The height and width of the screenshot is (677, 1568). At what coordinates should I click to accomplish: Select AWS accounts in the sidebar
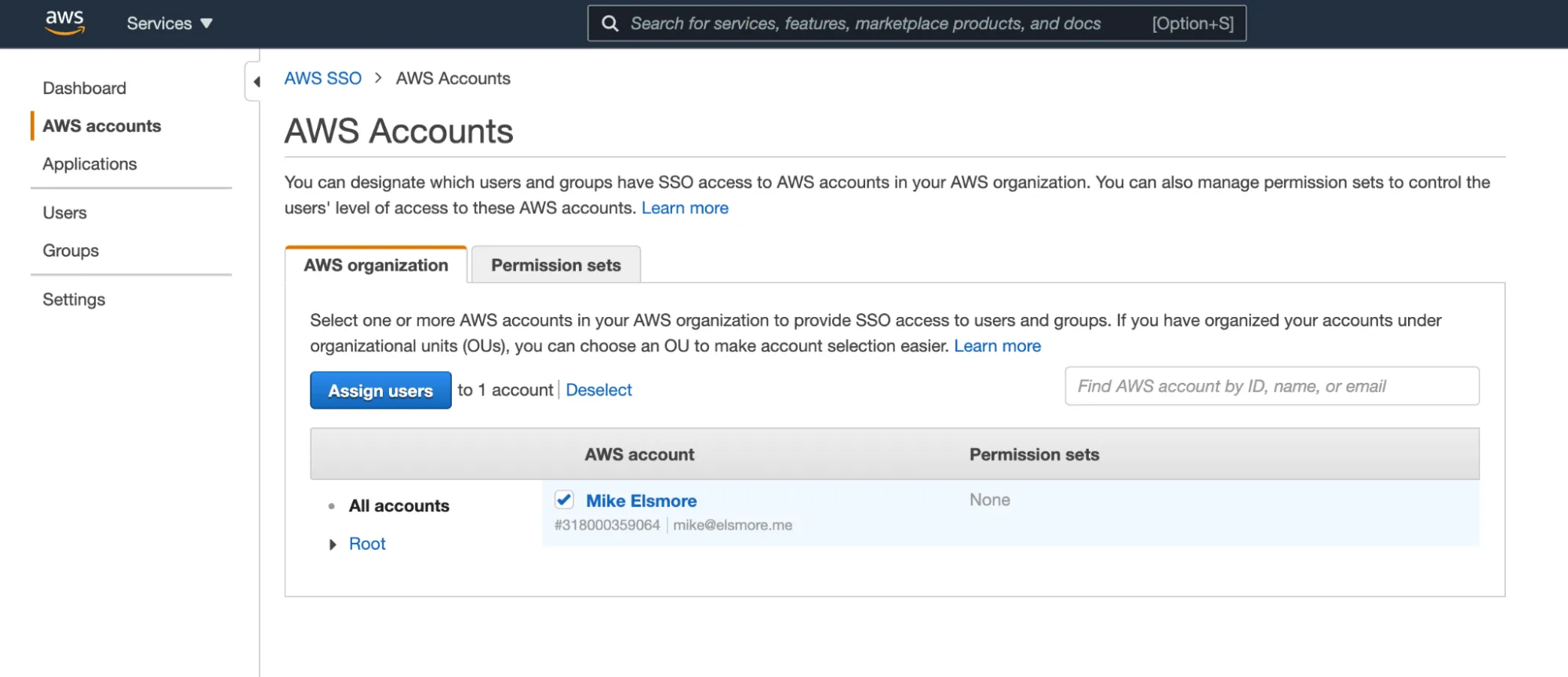(x=102, y=126)
